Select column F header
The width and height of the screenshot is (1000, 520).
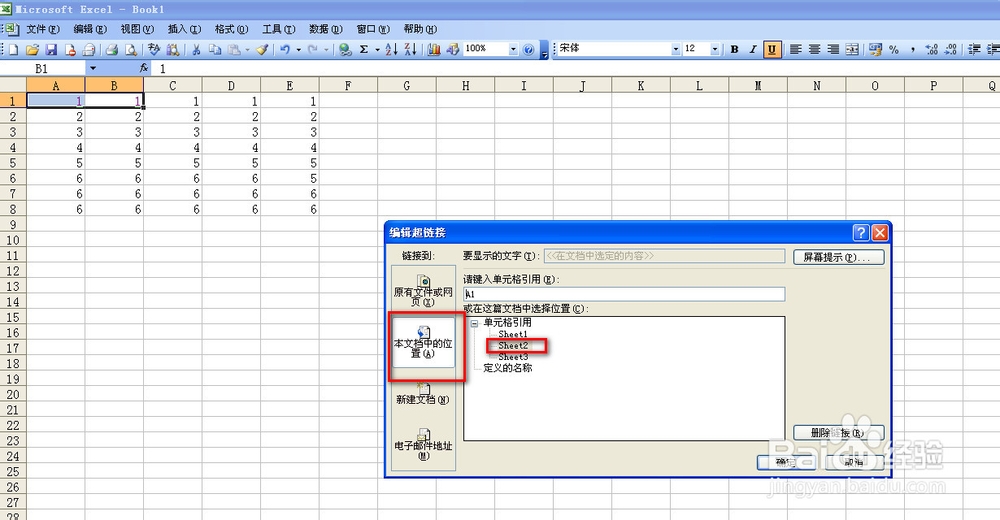tap(348, 85)
